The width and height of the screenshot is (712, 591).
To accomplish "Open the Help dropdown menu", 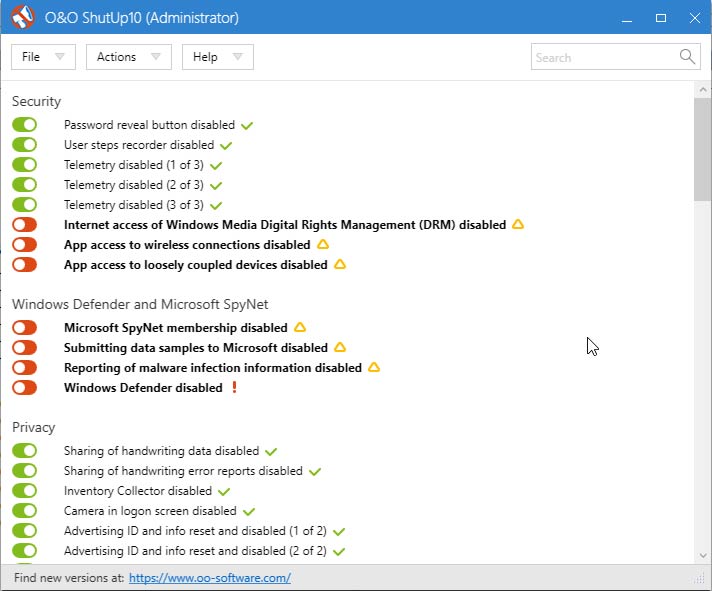I will click(x=218, y=57).
